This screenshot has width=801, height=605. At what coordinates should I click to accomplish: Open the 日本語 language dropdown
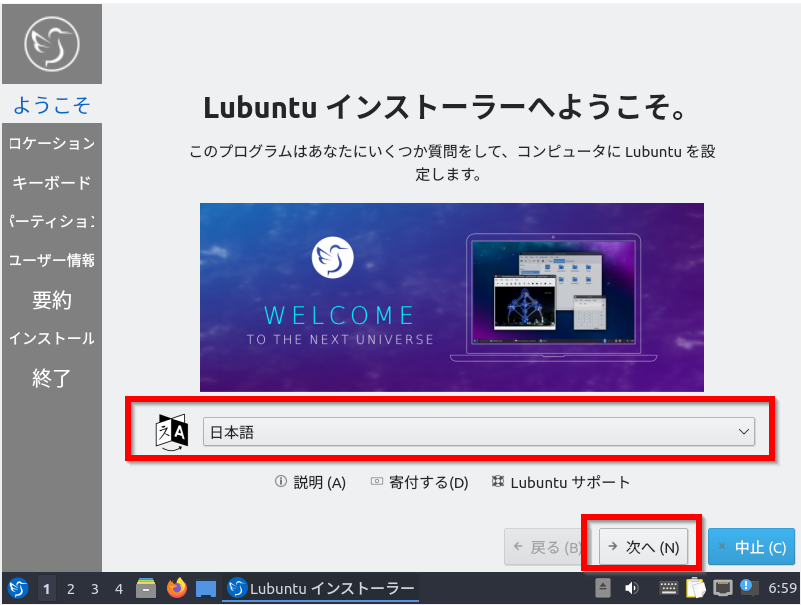479,432
